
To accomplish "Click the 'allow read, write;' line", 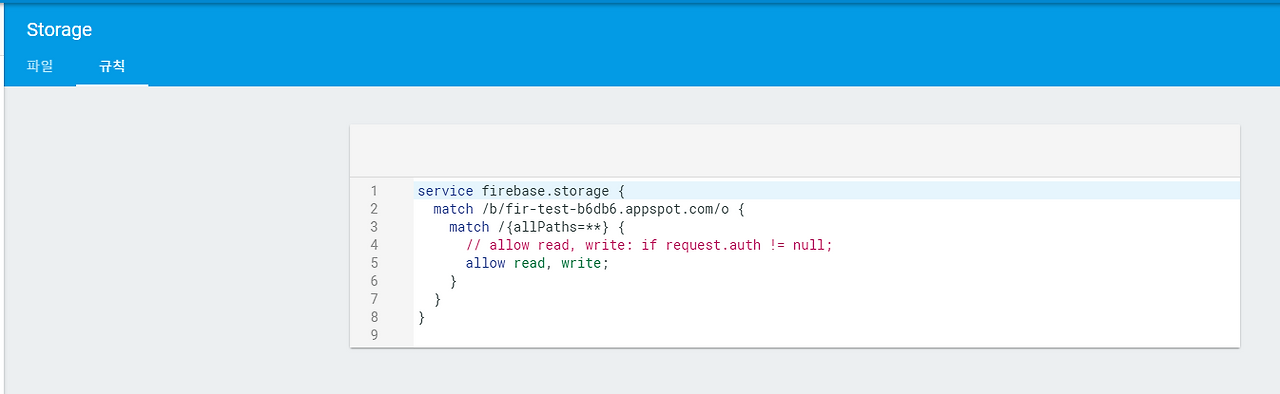I will [537, 263].
